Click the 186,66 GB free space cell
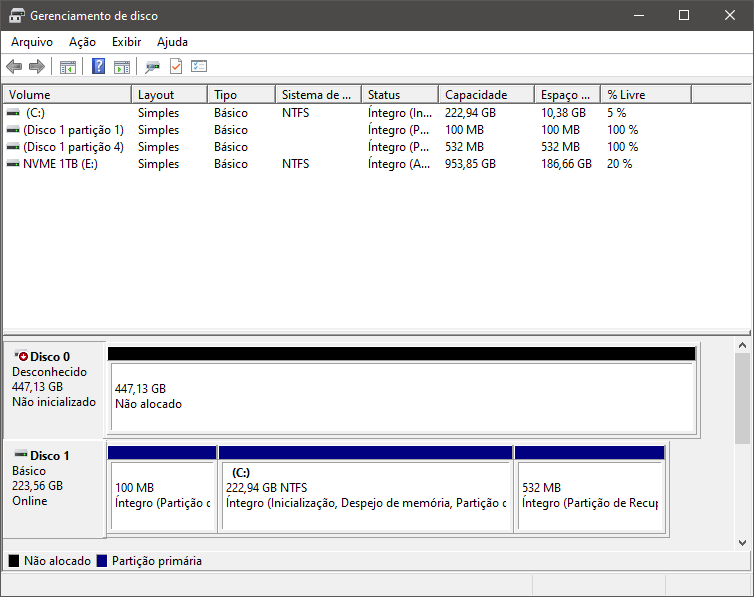 tap(566, 164)
